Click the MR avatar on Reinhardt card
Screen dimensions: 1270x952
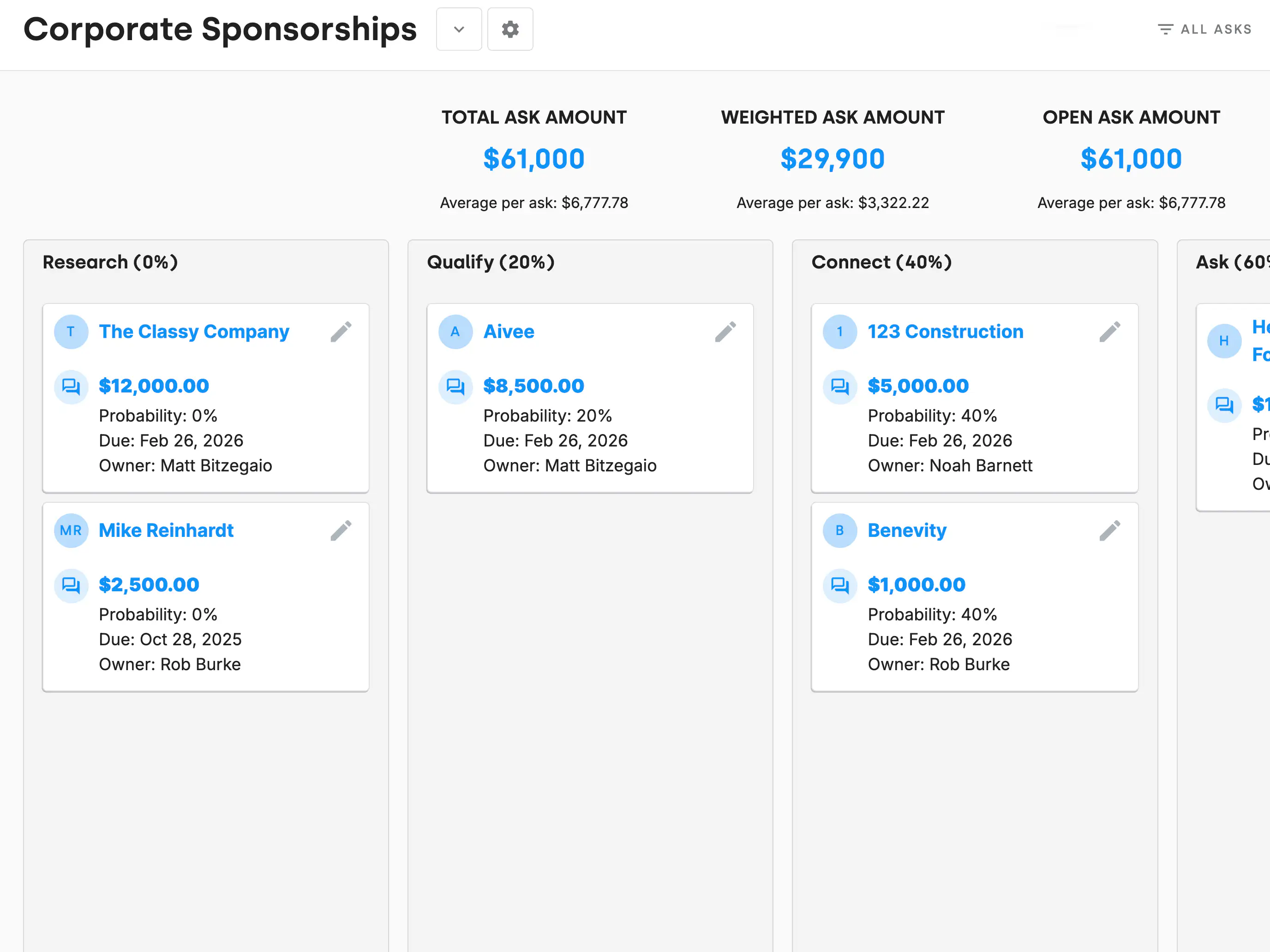click(x=71, y=531)
